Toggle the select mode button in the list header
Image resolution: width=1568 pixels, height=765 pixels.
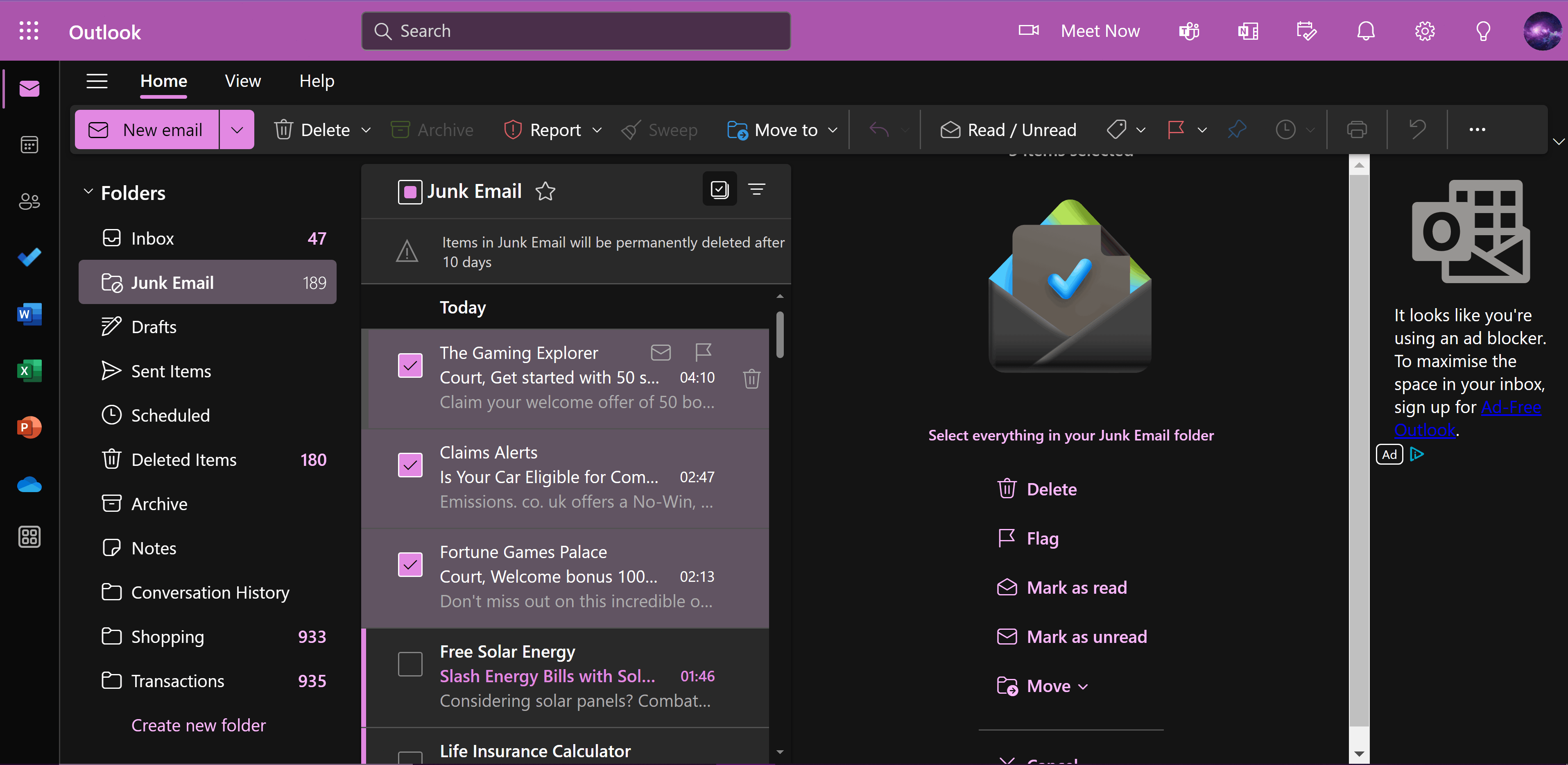720,189
